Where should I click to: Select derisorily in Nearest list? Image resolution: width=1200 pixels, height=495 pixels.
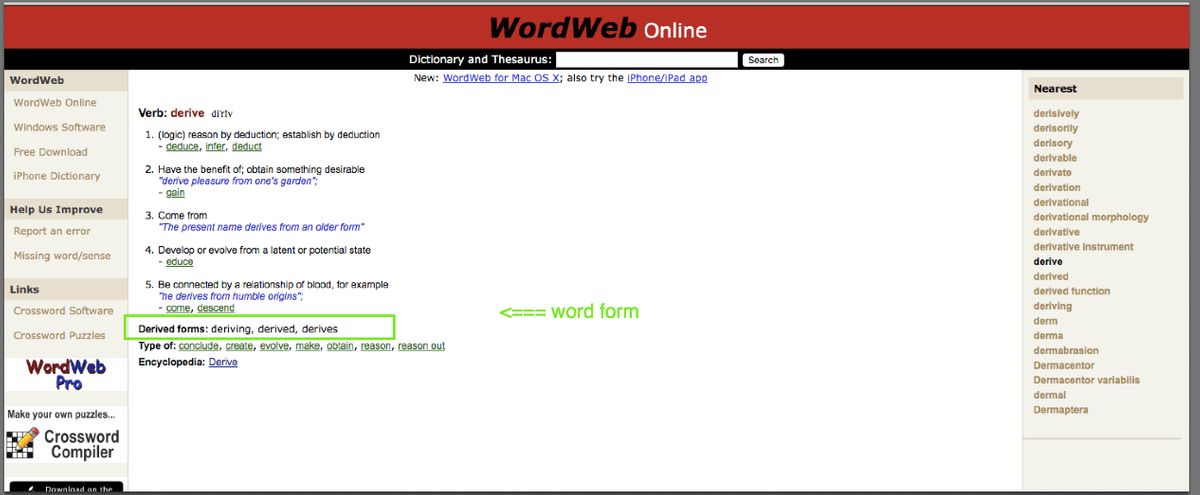point(1056,128)
